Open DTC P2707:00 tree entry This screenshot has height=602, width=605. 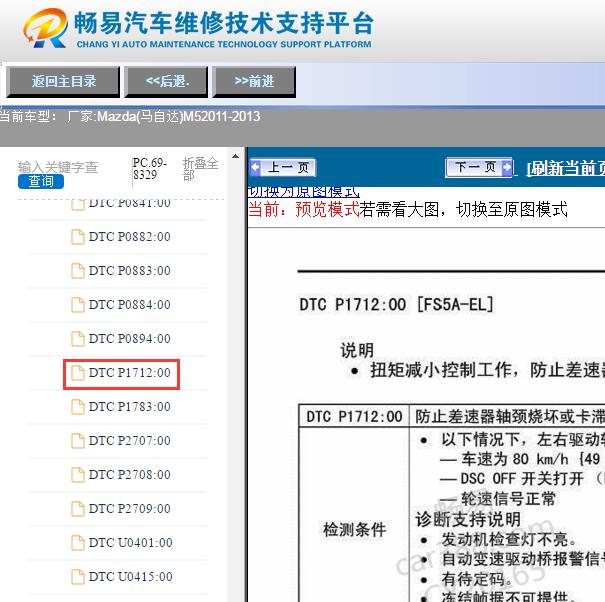click(129, 441)
